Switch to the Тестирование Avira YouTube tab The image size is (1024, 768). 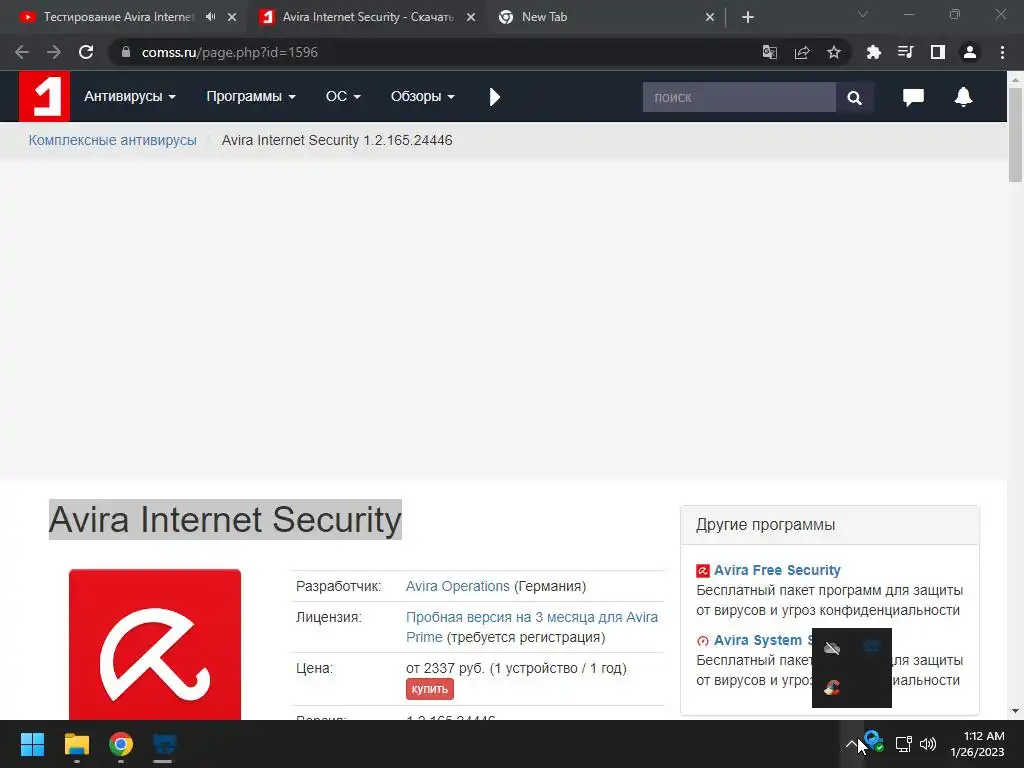(118, 17)
